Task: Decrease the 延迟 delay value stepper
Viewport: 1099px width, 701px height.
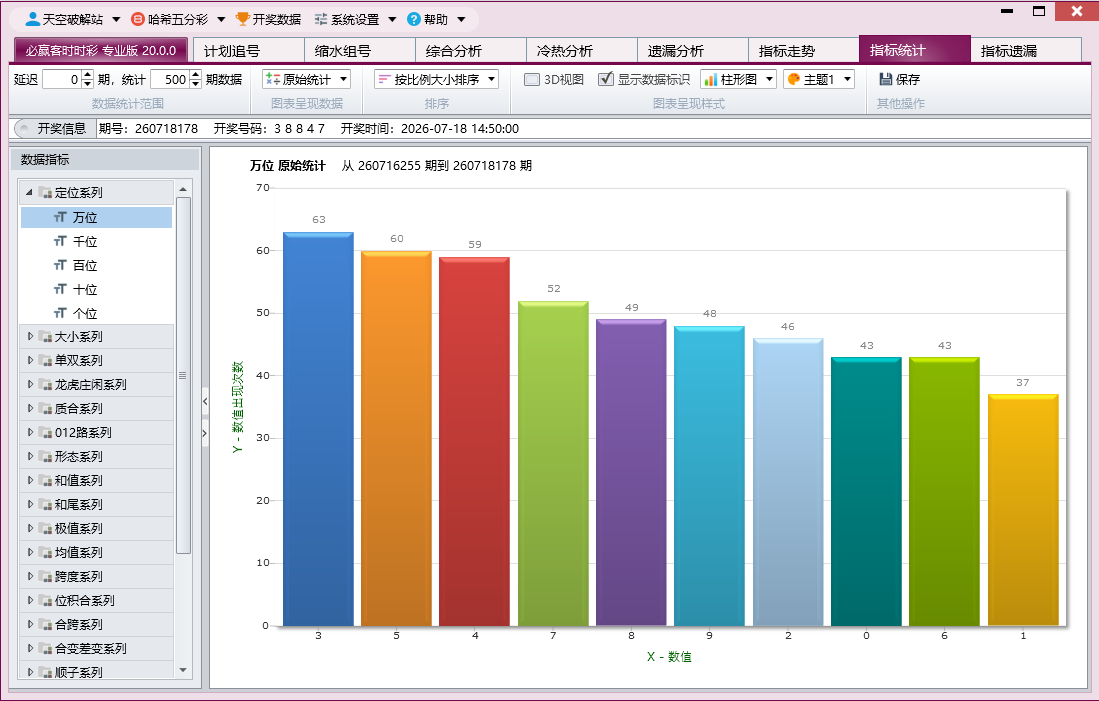Action: (87, 84)
